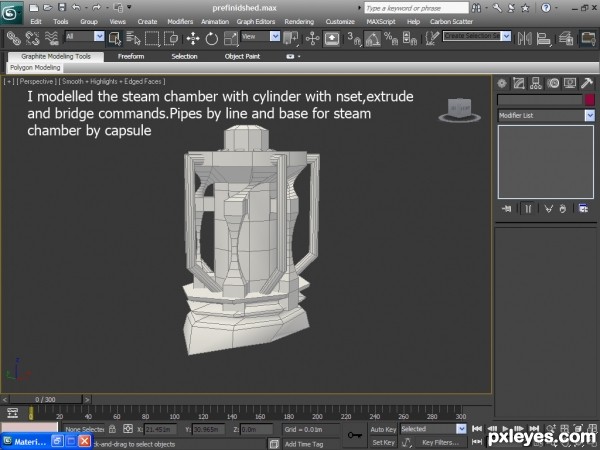Open the MAXScript menu

coord(381,22)
